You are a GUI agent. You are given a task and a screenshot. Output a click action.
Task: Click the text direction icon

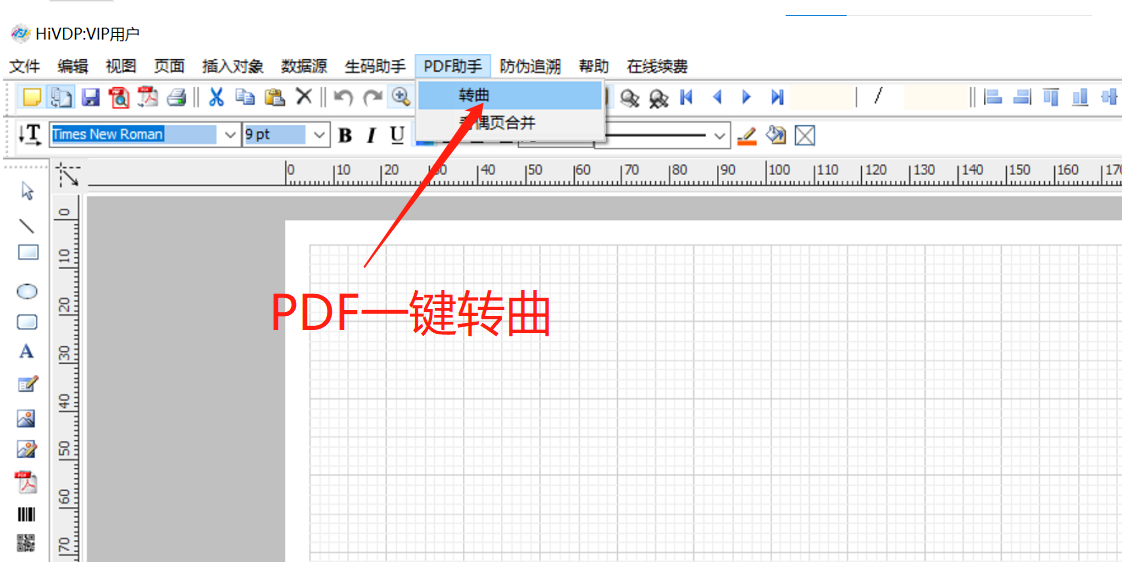[30, 134]
